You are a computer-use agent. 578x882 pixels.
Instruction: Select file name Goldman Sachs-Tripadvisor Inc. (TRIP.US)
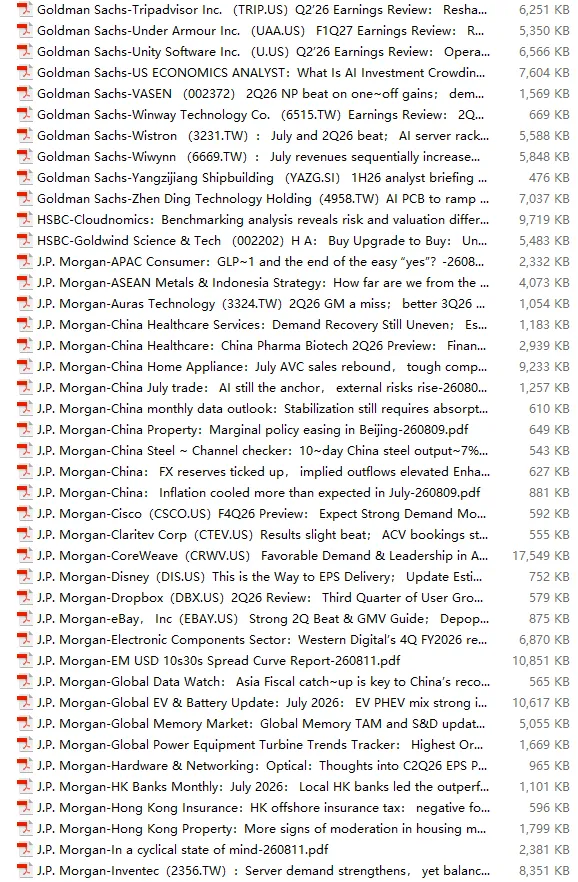[x=262, y=10]
